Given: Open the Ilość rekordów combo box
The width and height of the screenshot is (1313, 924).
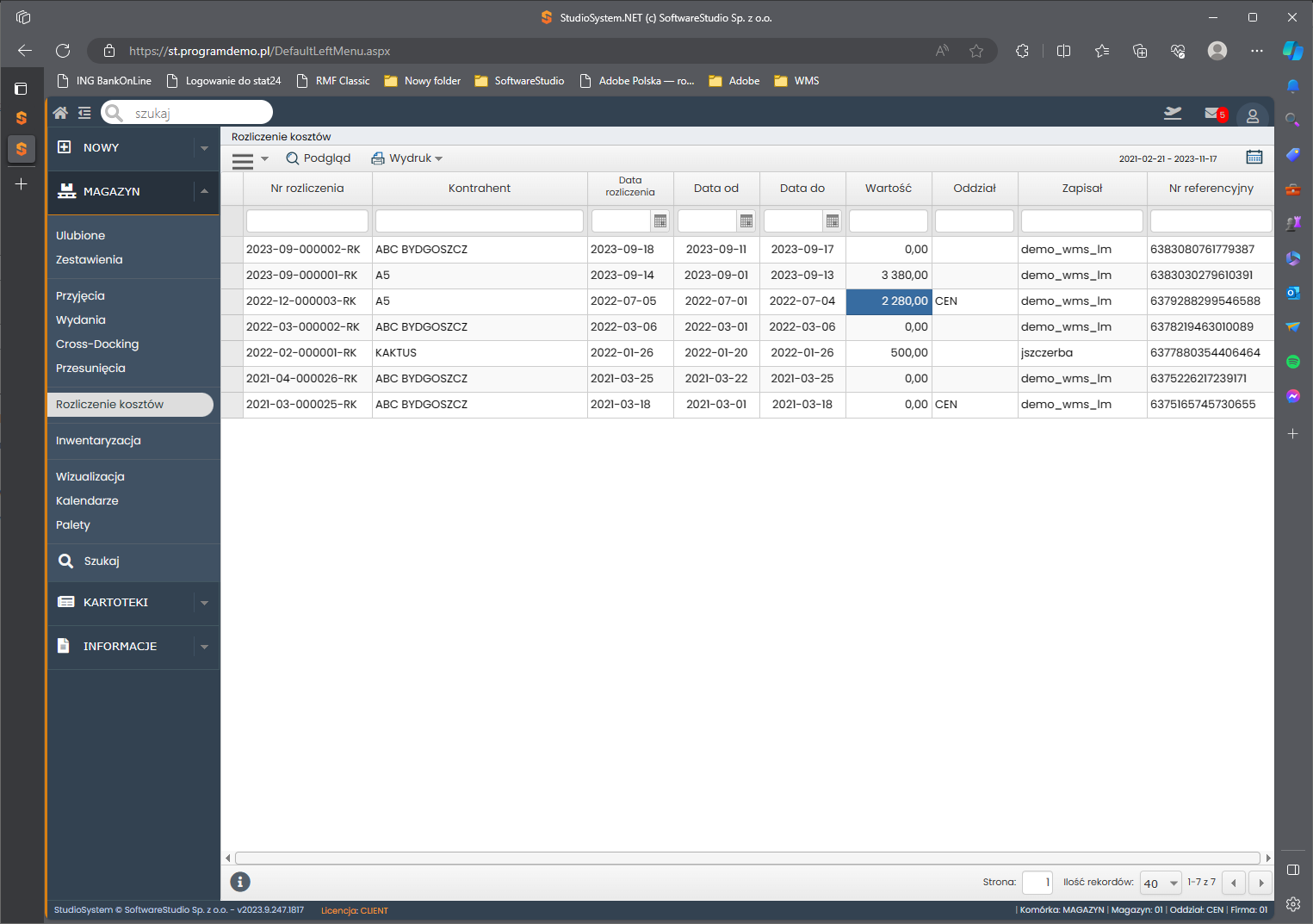Looking at the screenshot, I should pyautogui.click(x=1161, y=883).
